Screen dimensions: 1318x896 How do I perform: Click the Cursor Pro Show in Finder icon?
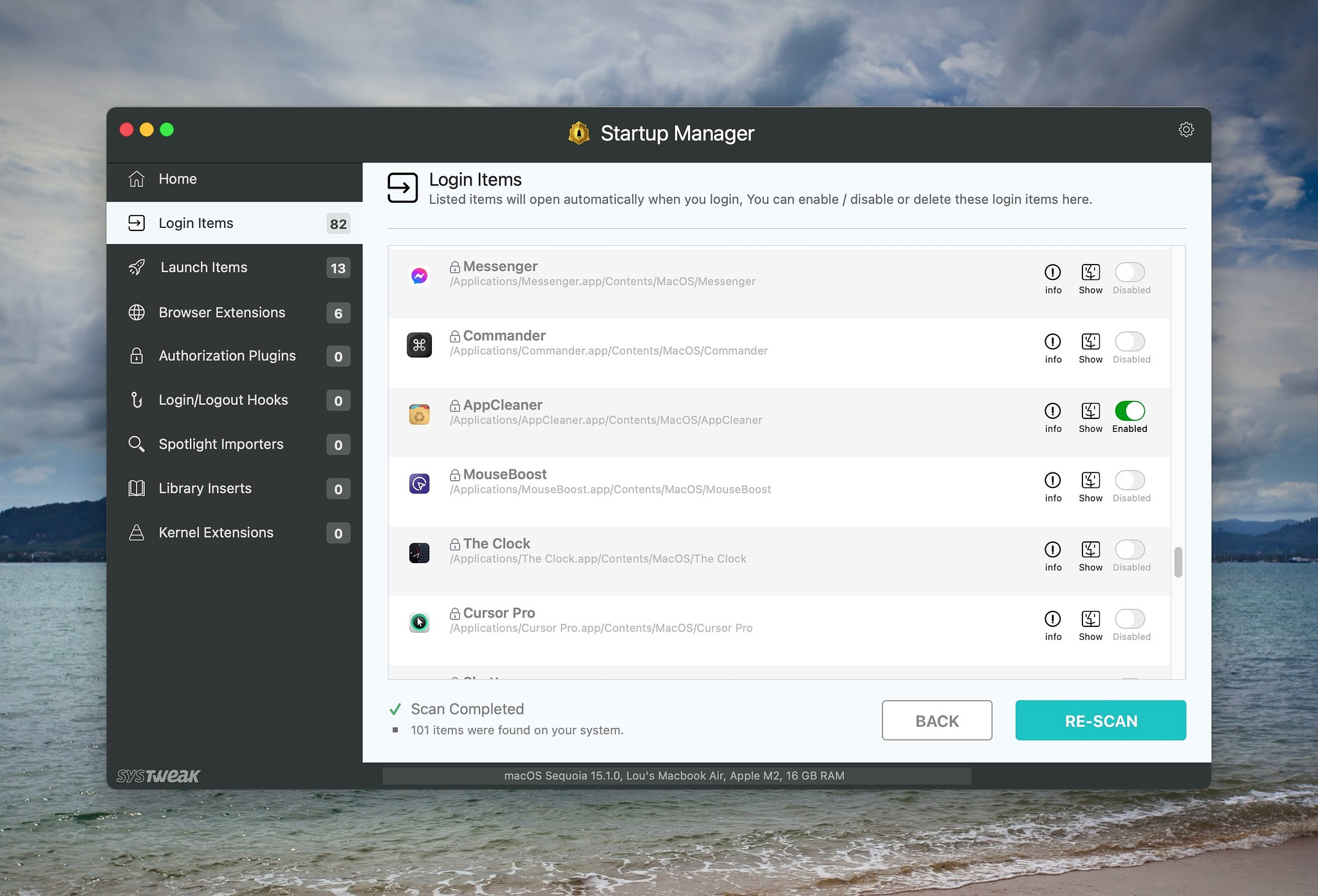tap(1090, 619)
